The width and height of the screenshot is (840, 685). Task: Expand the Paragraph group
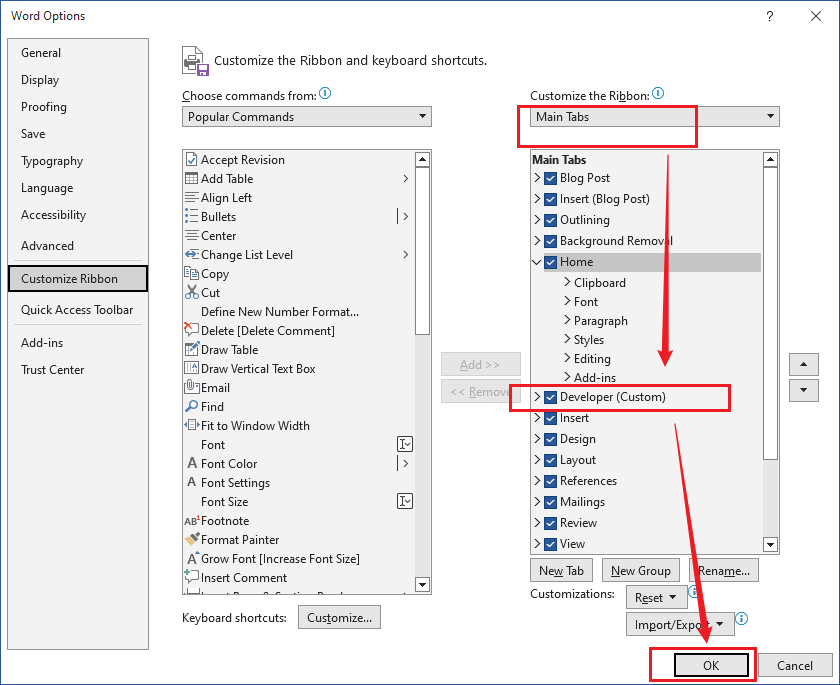(567, 320)
